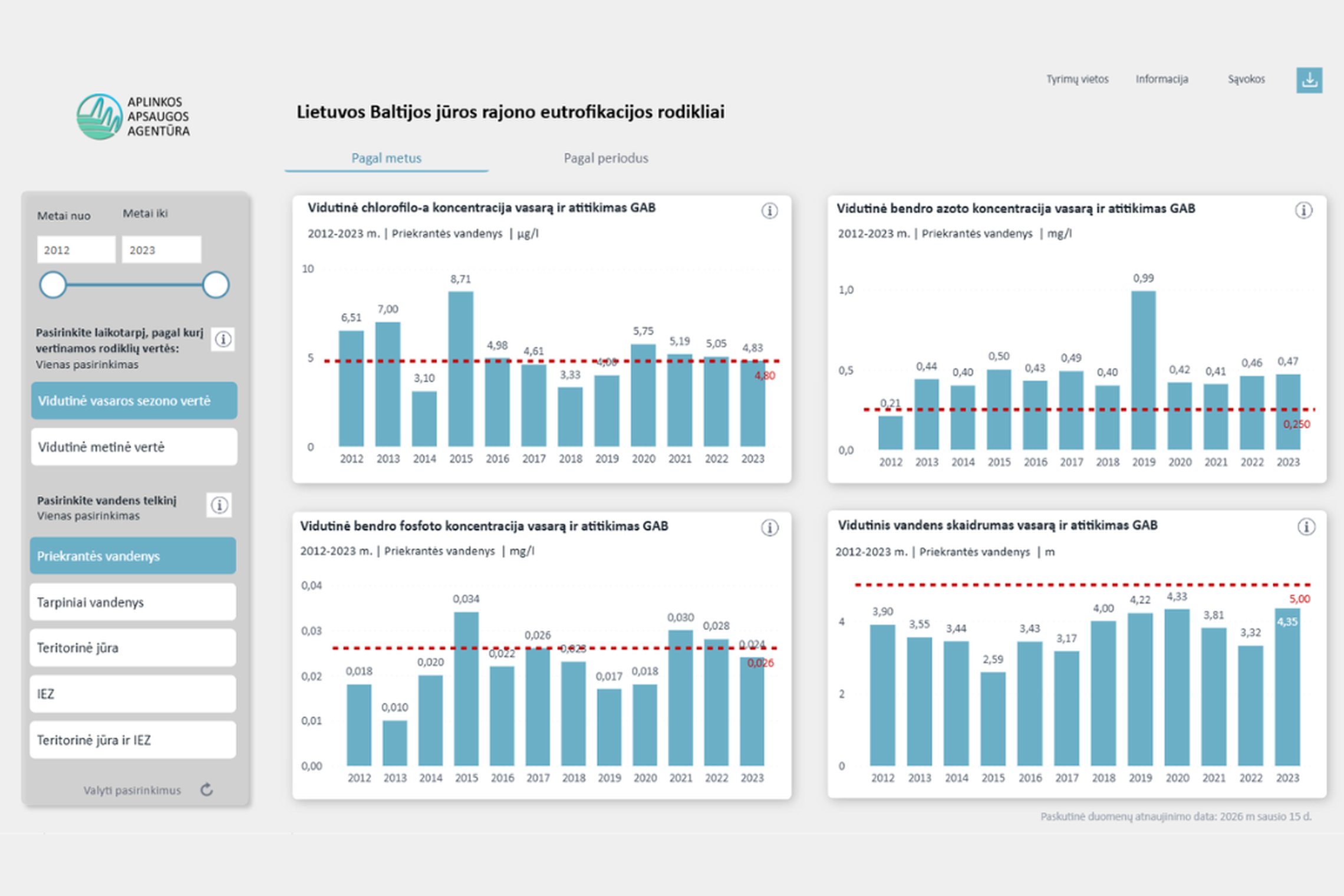Click the download icon in top right
1344x896 pixels.
tap(1309, 80)
